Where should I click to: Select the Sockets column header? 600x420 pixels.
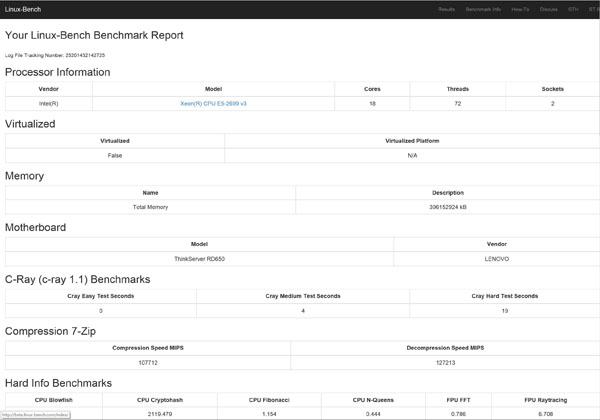coord(553,89)
